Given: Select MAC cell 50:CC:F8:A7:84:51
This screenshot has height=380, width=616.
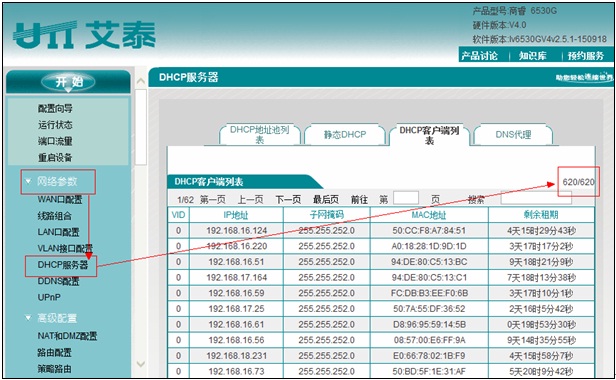Looking at the screenshot, I should pos(429,231).
